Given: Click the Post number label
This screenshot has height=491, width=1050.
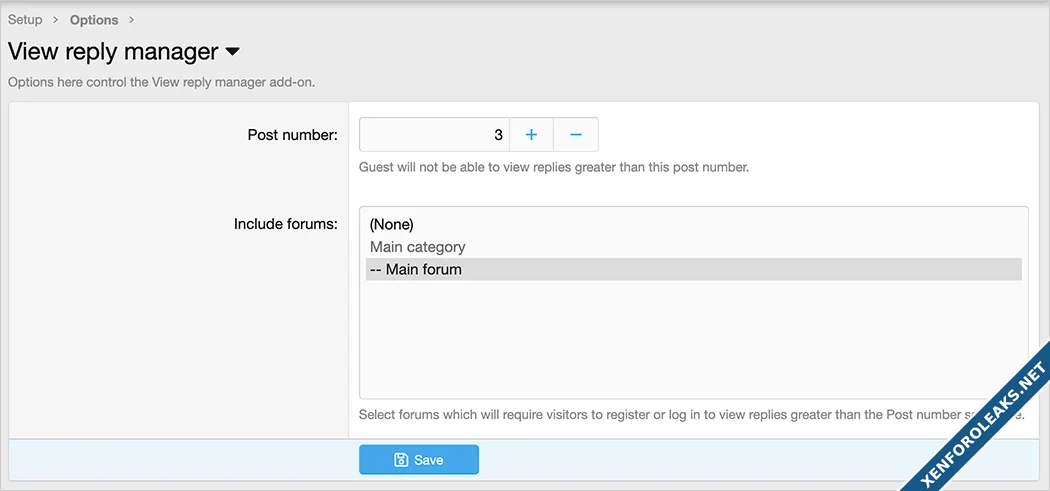Looking at the screenshot, I should point(292,135).
